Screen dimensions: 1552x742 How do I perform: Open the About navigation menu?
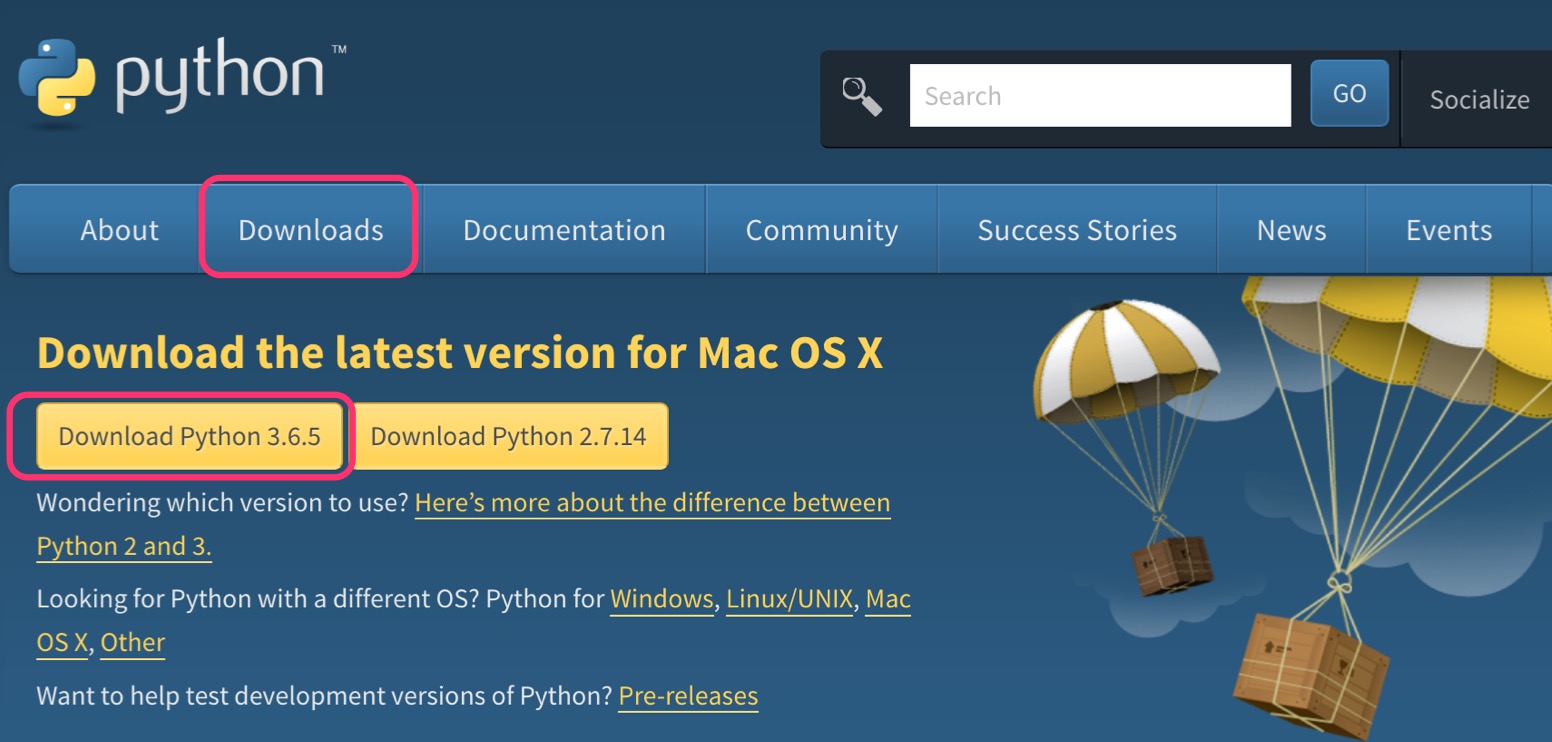click(x=119, y=230)
